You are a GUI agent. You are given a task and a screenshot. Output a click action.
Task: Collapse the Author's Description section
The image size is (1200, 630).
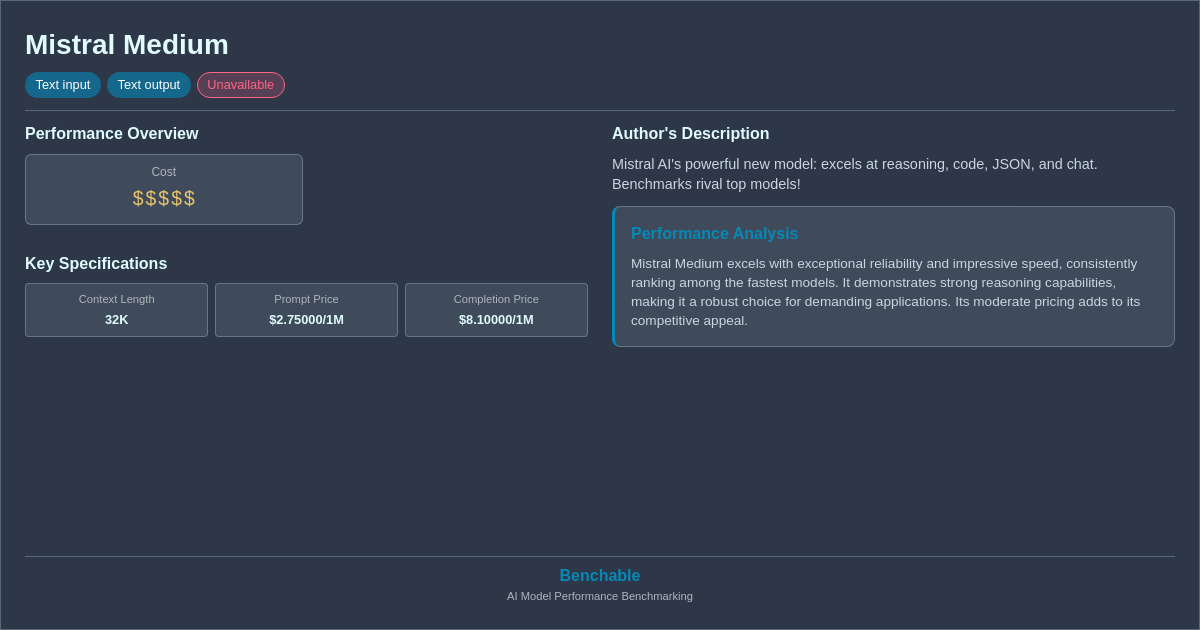pyautogui.click(x=690, y=133)
